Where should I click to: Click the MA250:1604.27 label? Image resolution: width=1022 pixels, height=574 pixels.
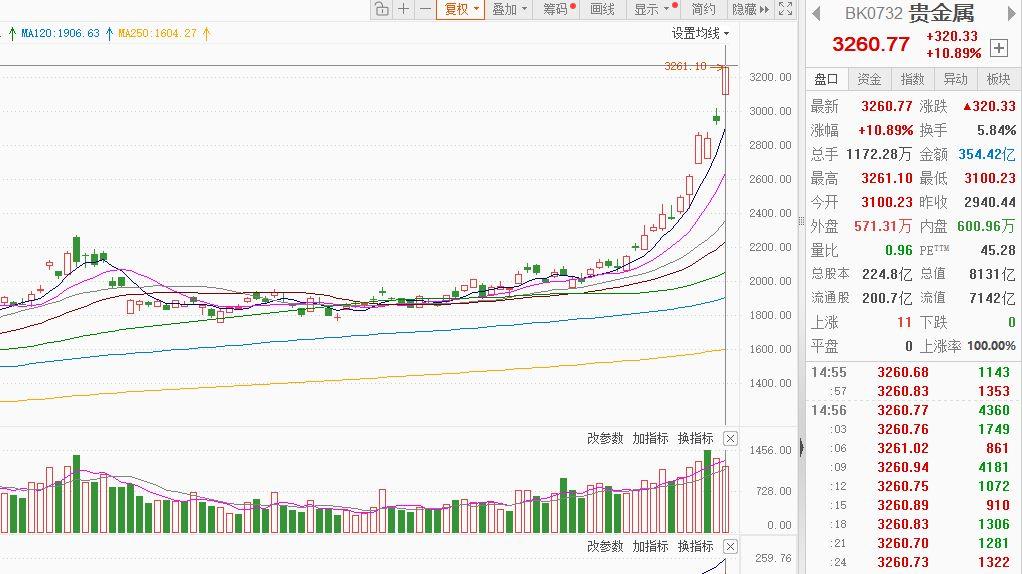[x=157, y=33]
